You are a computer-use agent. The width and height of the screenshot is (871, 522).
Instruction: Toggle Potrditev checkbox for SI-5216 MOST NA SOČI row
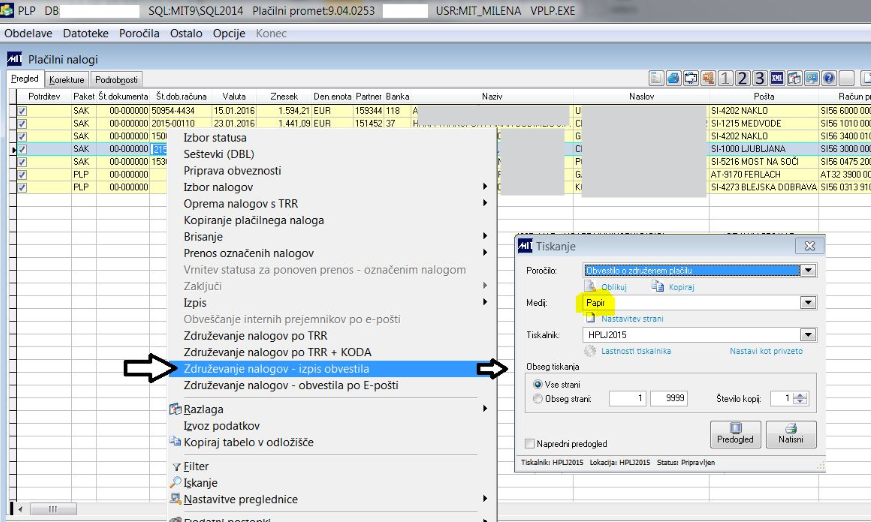[x=22, y=162]
